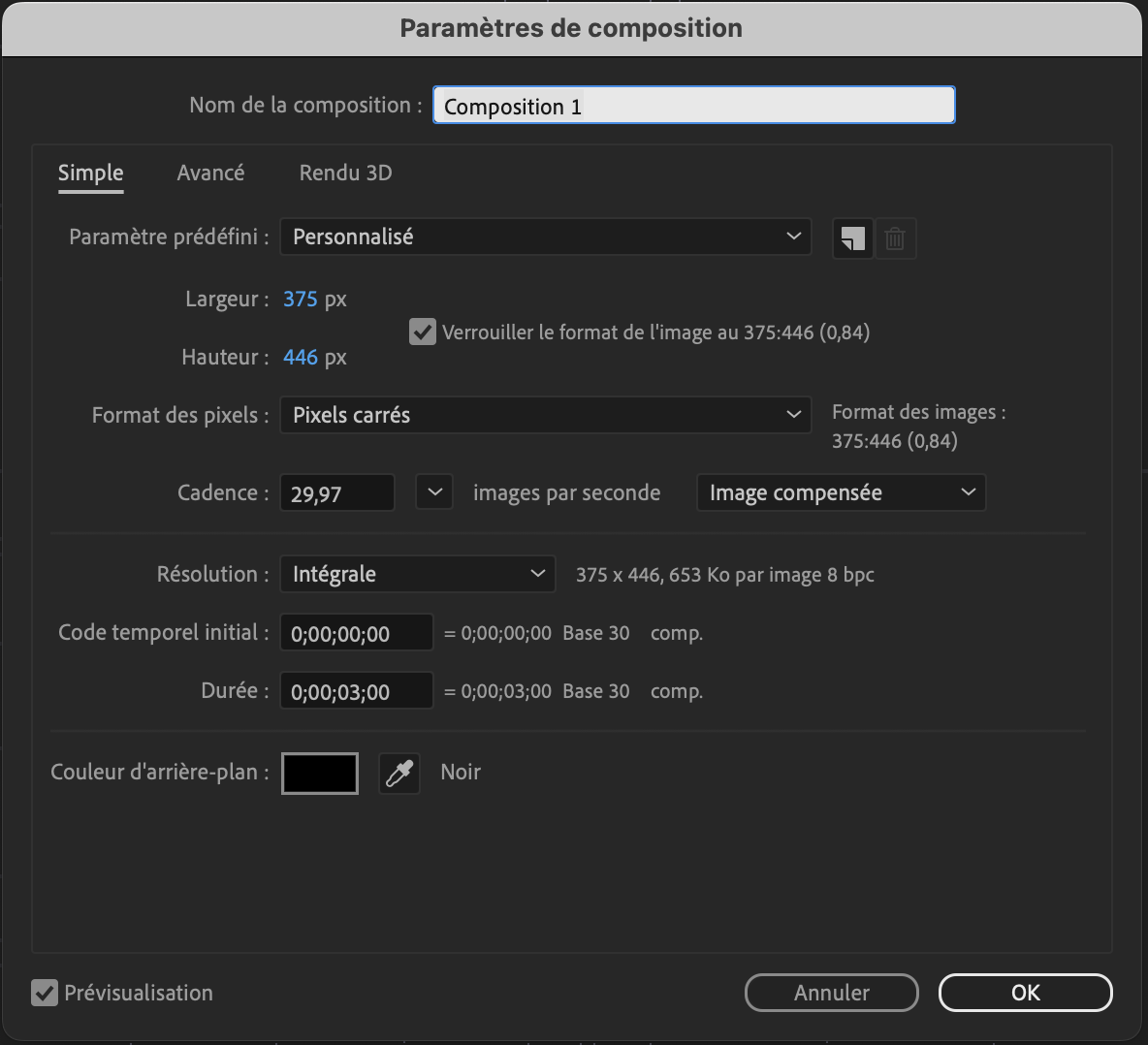
Task: Click the delete preset trash icon
Action: pos(895,238)
